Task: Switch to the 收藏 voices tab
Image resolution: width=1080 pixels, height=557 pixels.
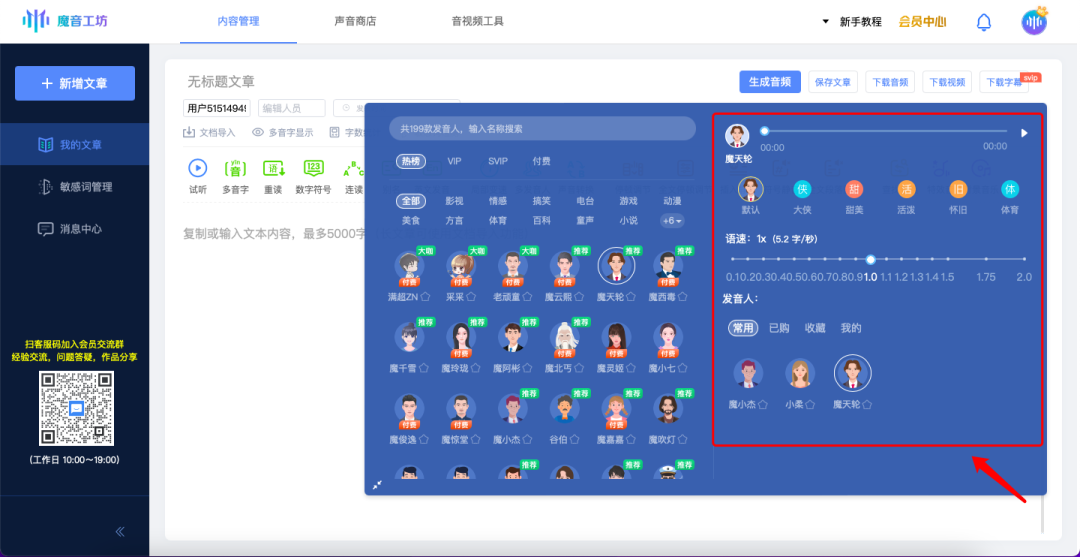Action: coord(815,328)
